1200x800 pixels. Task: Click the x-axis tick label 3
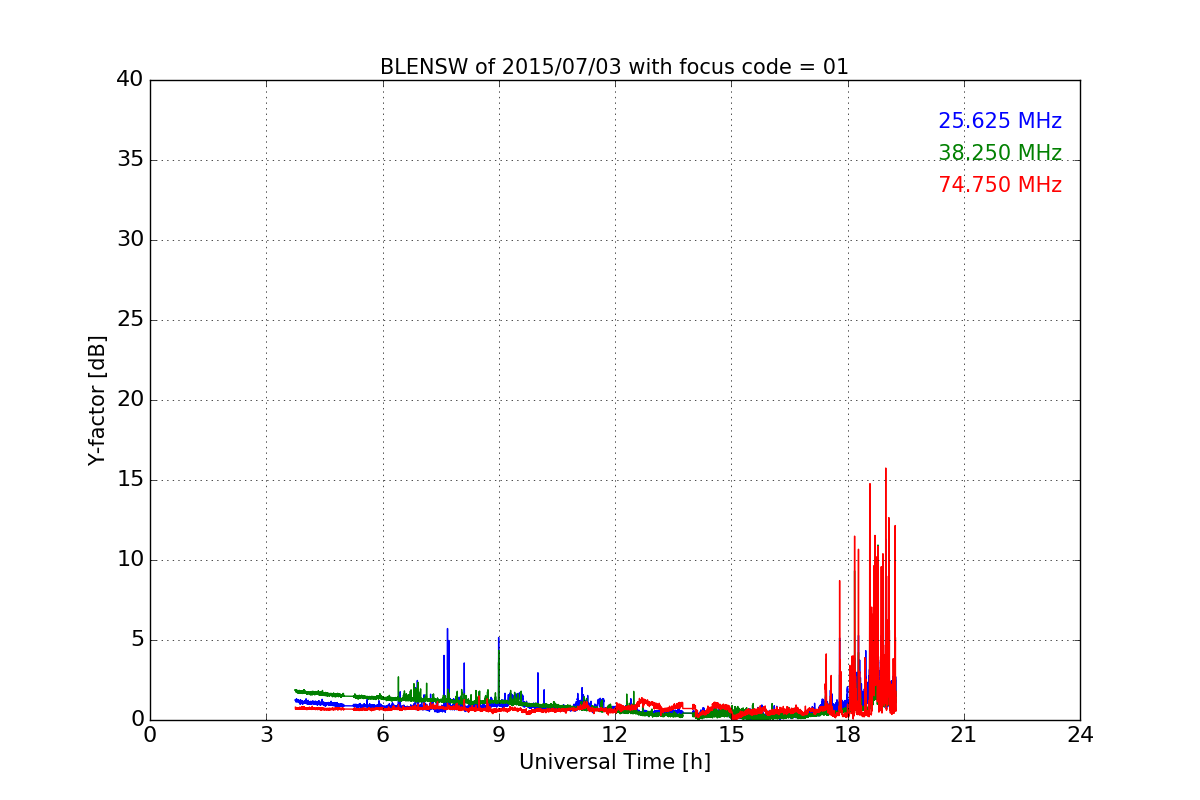[266, 736]
